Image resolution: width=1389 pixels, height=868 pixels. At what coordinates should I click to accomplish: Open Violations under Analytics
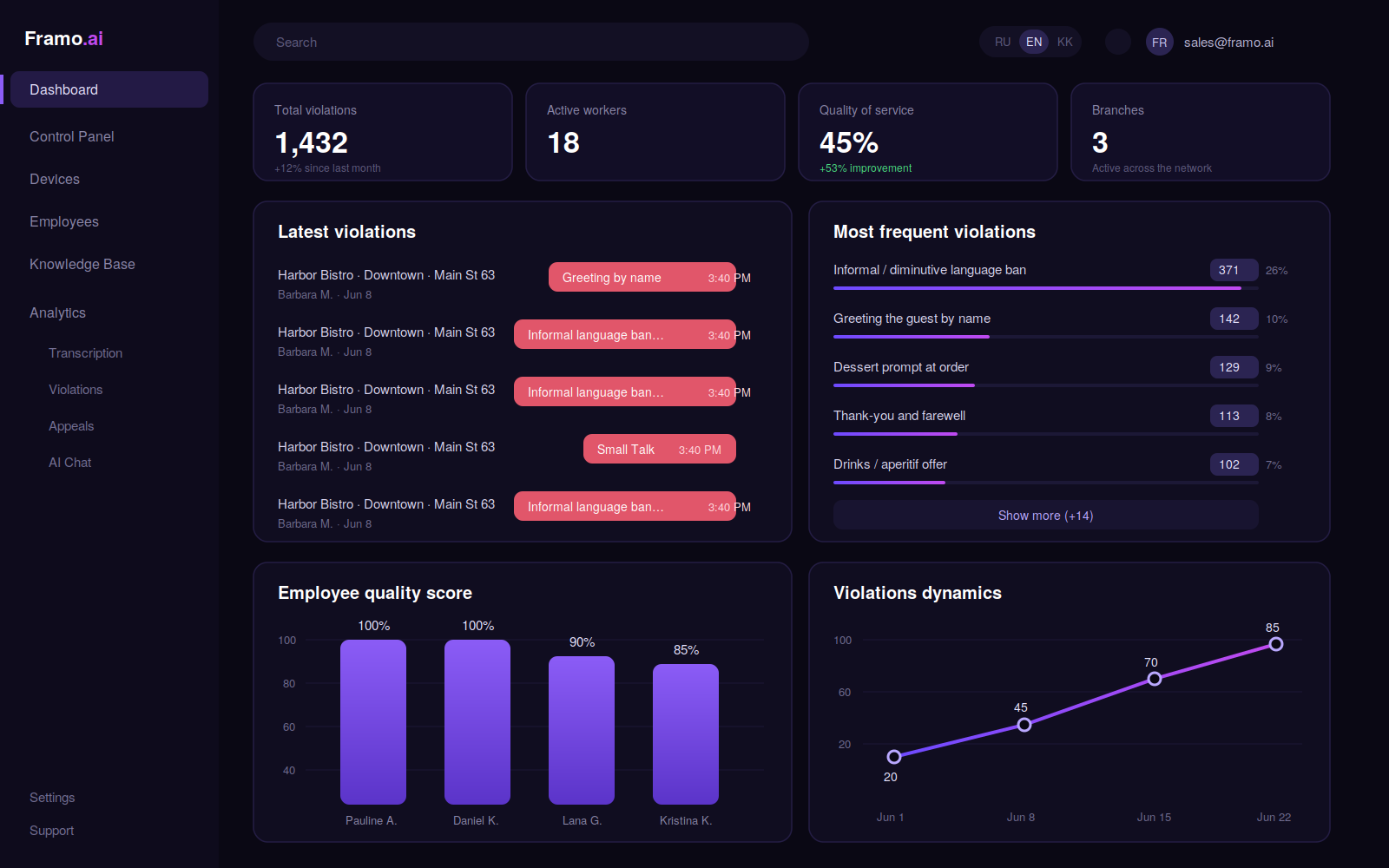(x=76, y=390)
